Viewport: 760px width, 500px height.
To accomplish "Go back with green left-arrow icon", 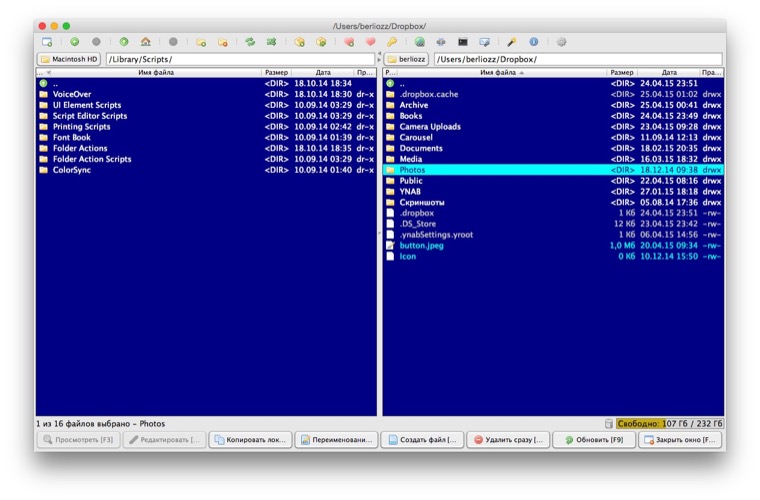I will (75, 42).
